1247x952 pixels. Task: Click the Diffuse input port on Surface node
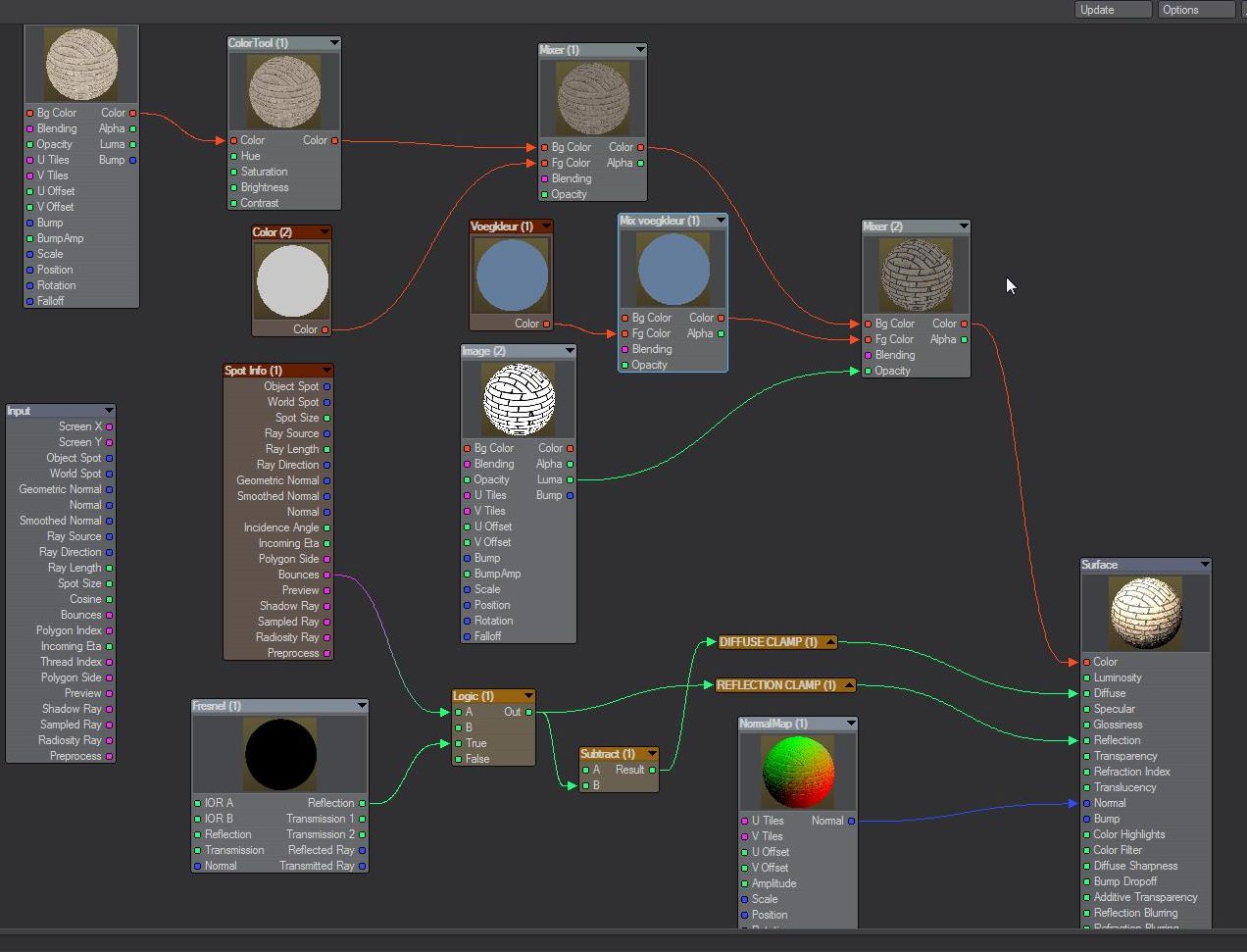[x=1086, y=693]
